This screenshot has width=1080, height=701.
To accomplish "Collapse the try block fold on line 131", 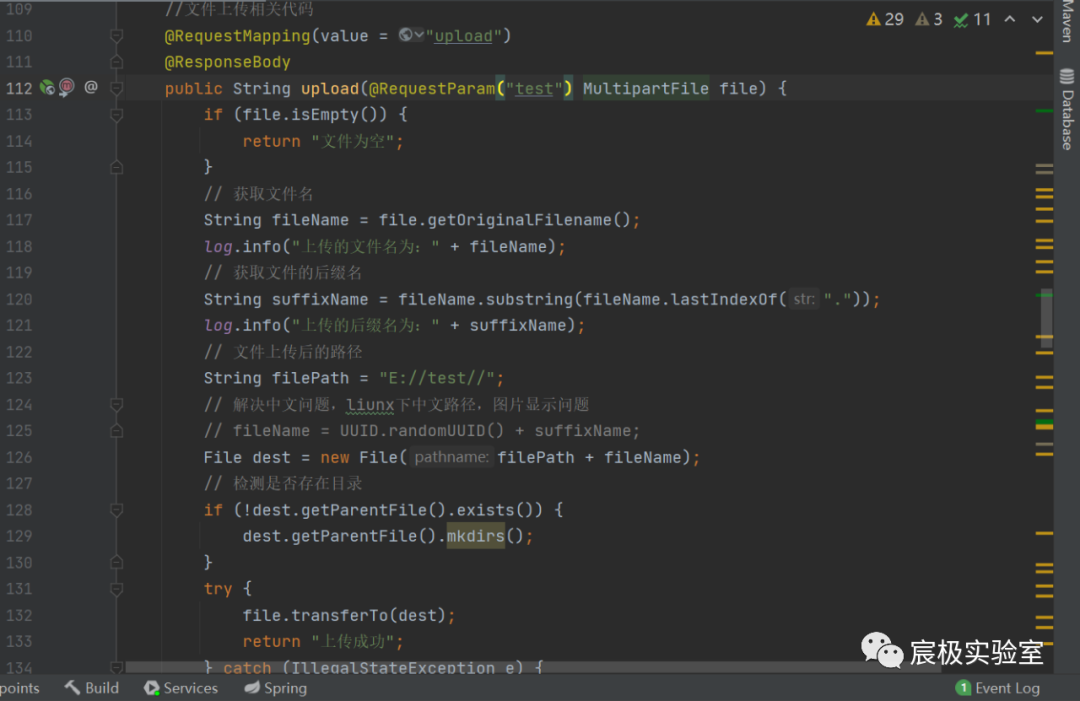I will pyautogui.click(x=117, y=589).
